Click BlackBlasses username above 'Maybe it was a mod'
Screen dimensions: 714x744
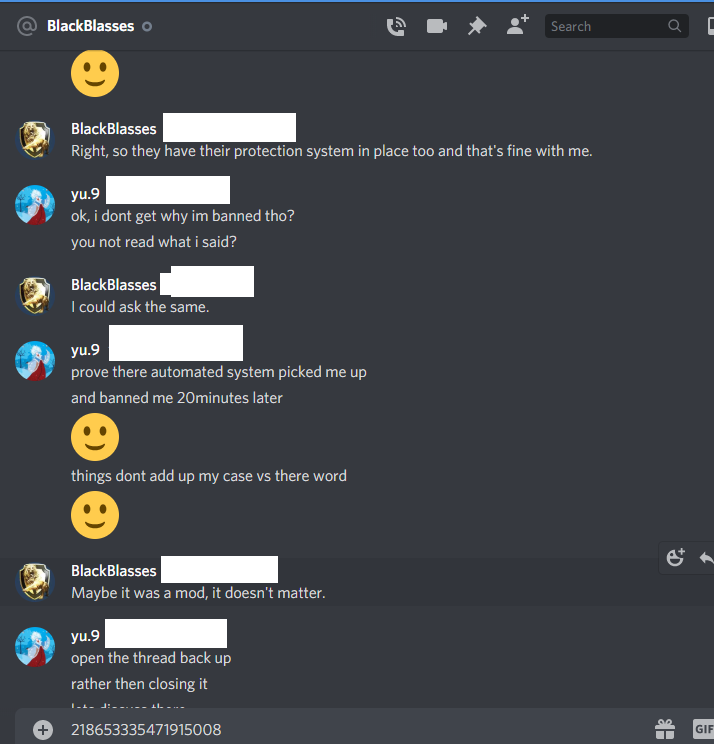coord(113,571)
